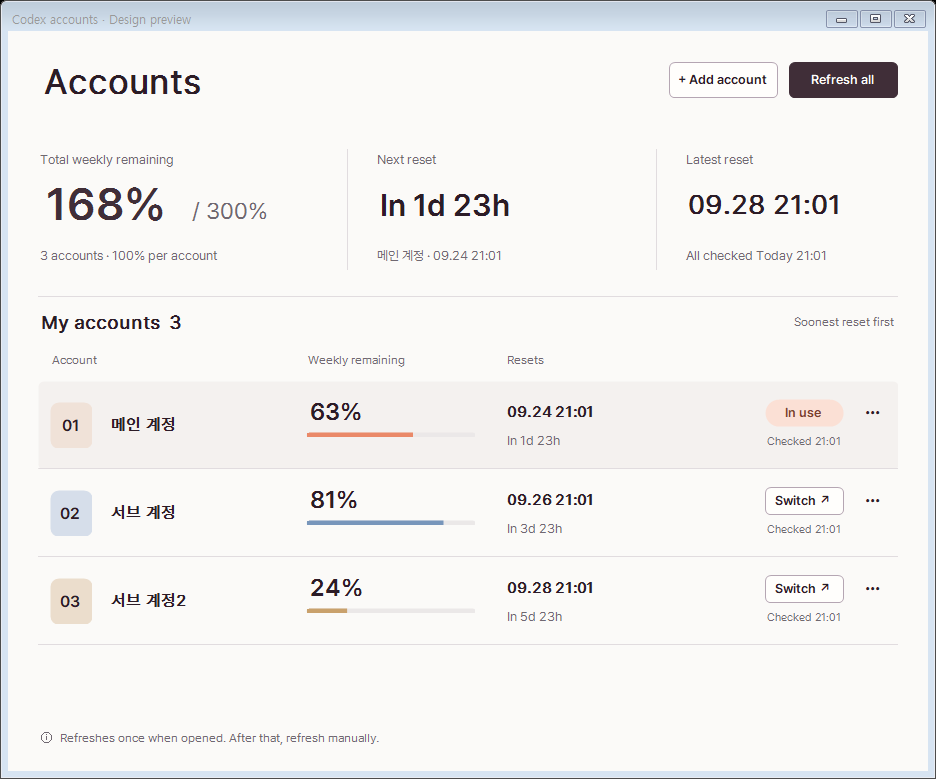This screenshot has height=779, width=936.
Task: Minimize the Codex accounts window
Action: (842, 19)
